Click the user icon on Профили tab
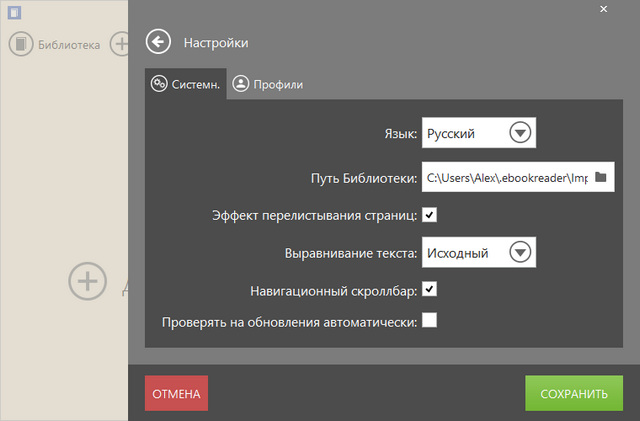The width and height of the screenshot is (640, 421). pyautogui.click(x=240, y=84)
